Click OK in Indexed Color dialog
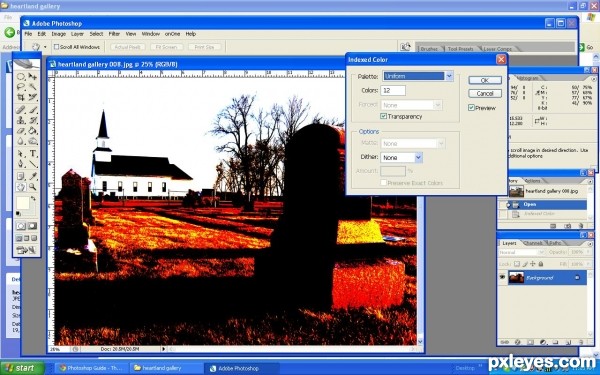 coord(485,80)
